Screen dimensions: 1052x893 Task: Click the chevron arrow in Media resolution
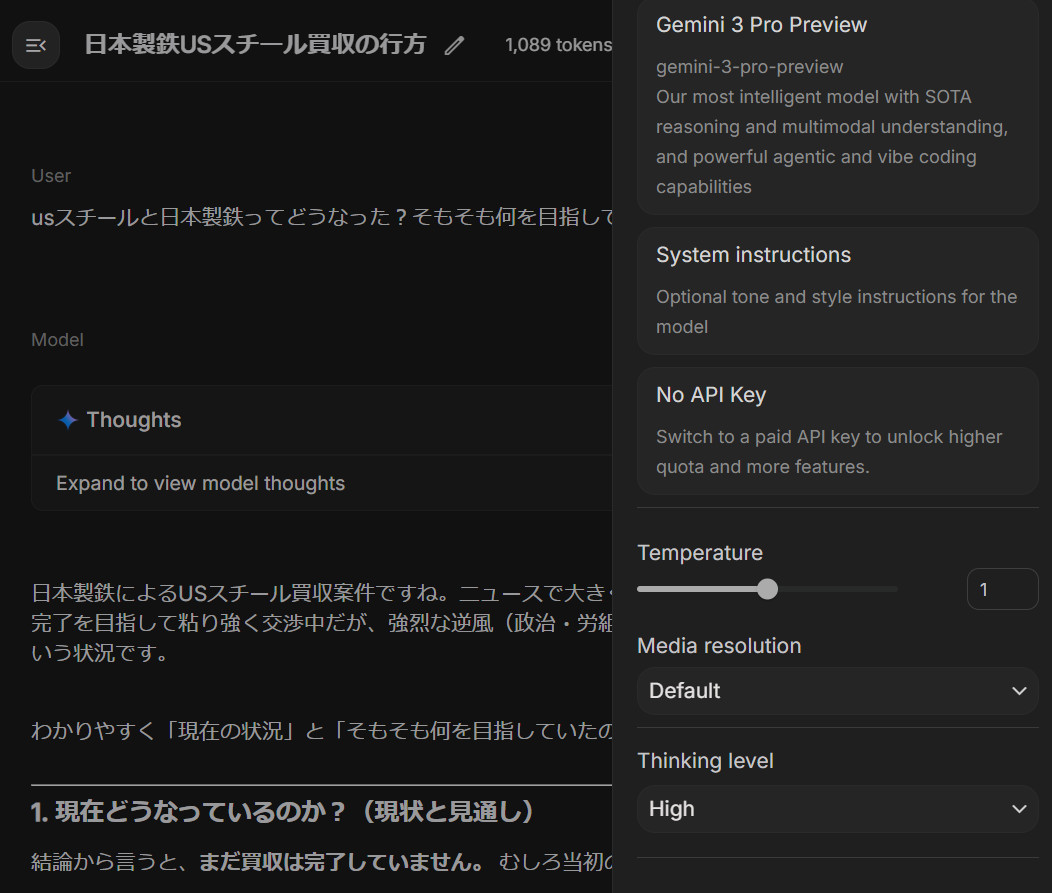click(1019, 691)
